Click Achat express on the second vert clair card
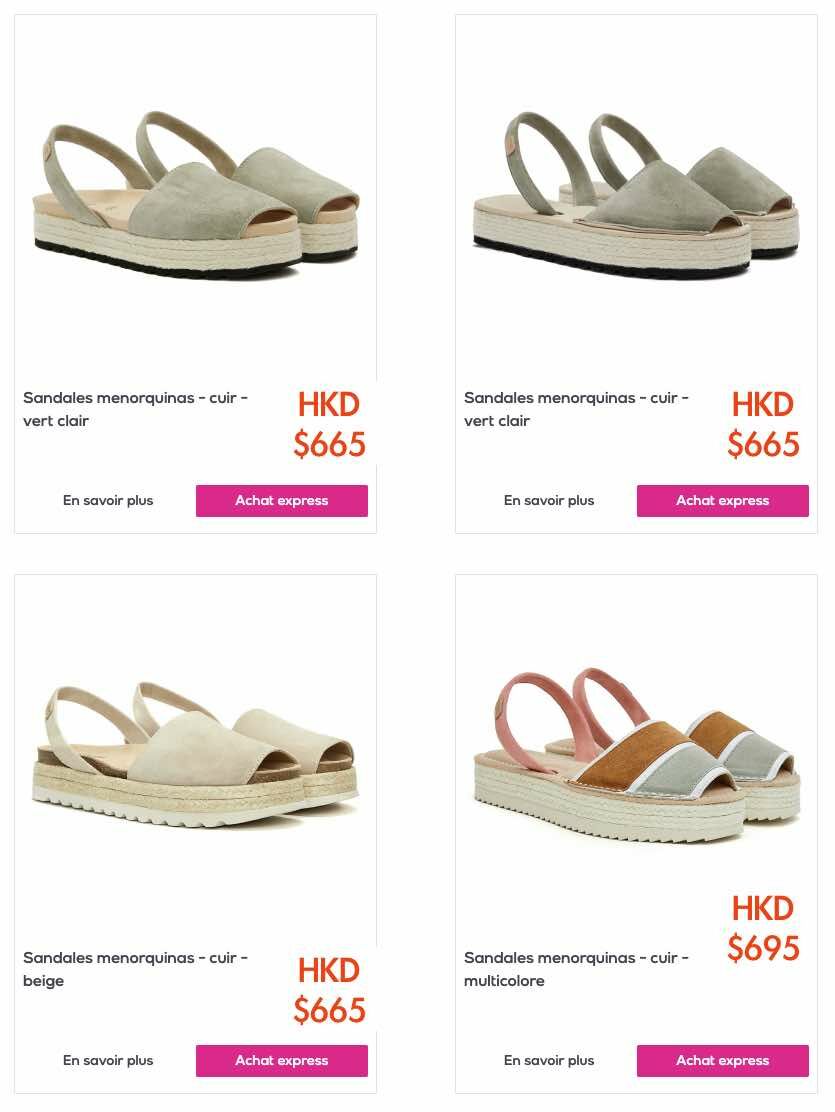Viewport: 835px width, 1112px height. click(722, 501)
